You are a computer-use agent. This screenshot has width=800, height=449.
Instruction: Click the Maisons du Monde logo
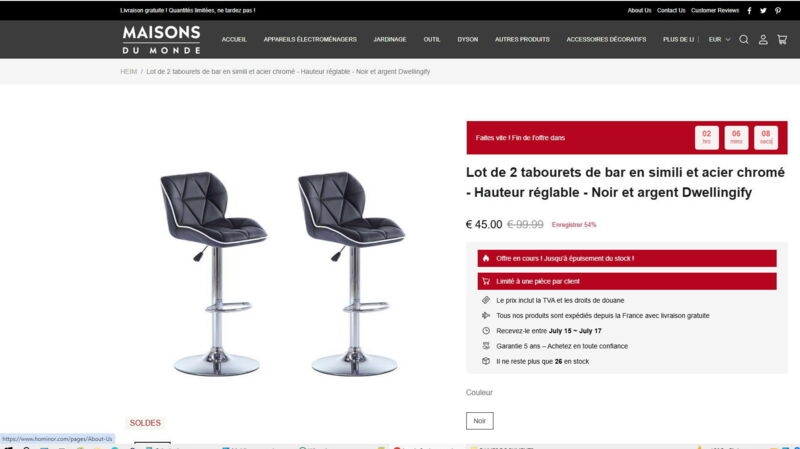click(x=161, y=39)
